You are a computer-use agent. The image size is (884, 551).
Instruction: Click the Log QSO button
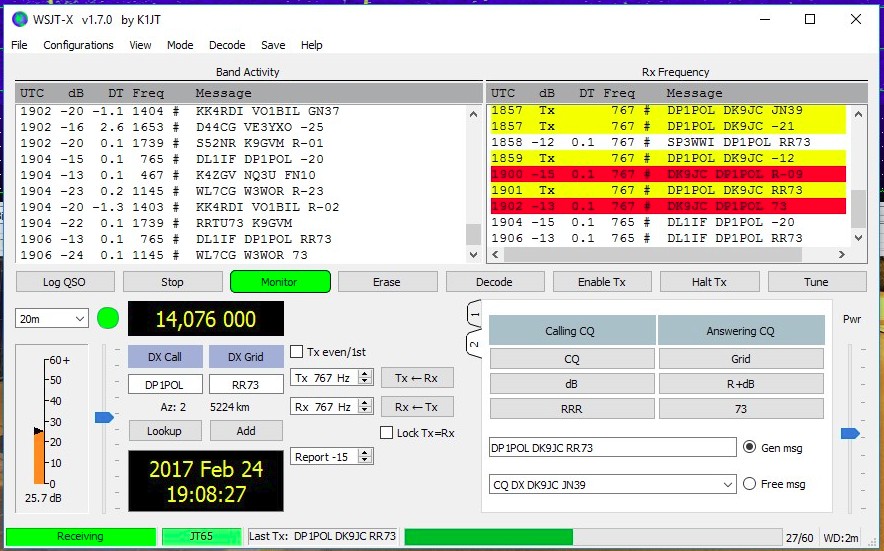click(x=65, y=281)
